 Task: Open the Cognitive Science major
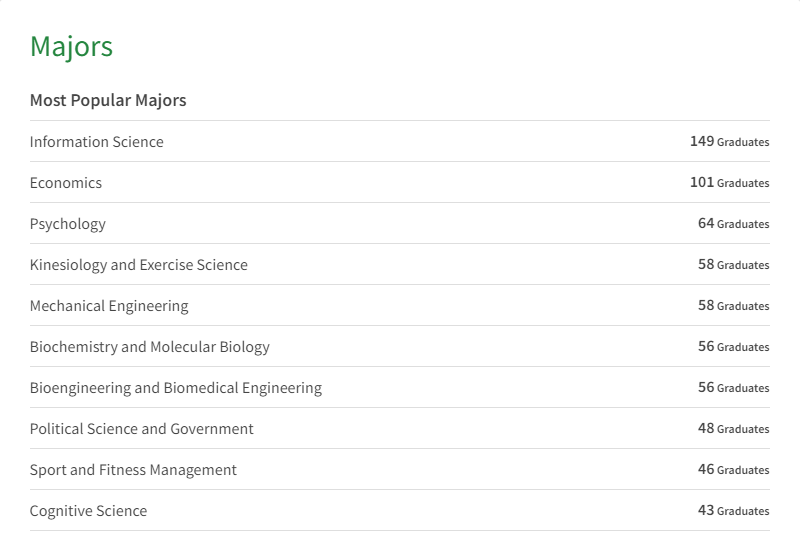pos(88,511)
